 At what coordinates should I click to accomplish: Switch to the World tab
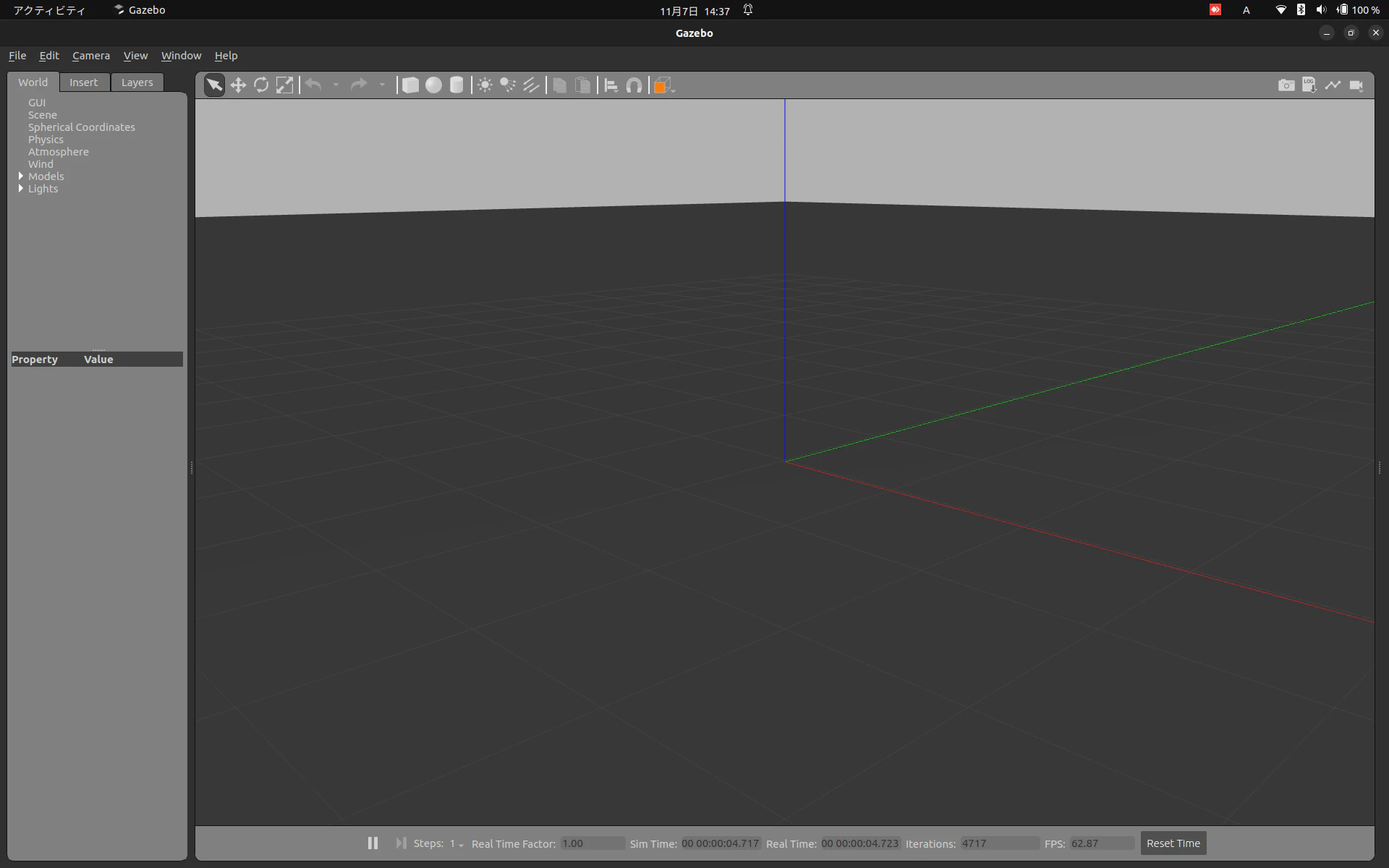click(x=33, y=82)
